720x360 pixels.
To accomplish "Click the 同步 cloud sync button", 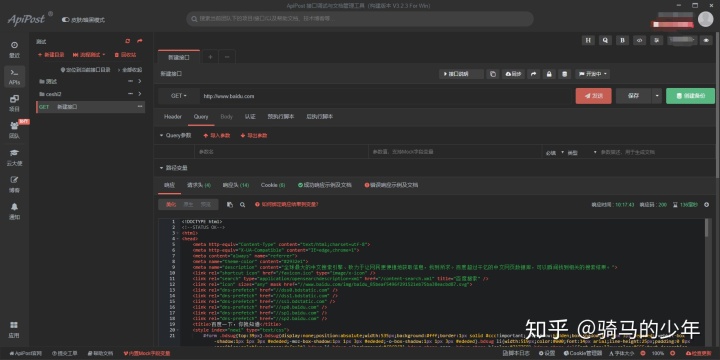I will click(x=513, y=74).
